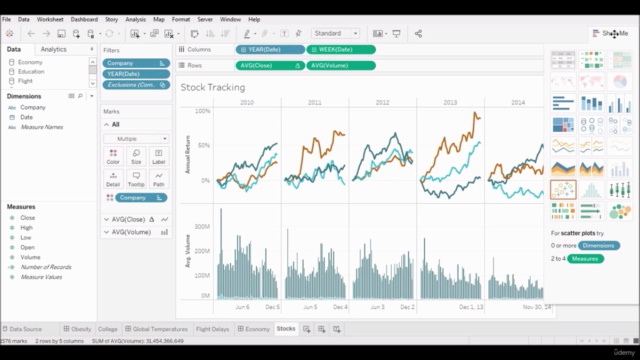This screenshot has width=640, height=360.
Task: Switch to the Analytics pane tab
Action: click(53, 49)
